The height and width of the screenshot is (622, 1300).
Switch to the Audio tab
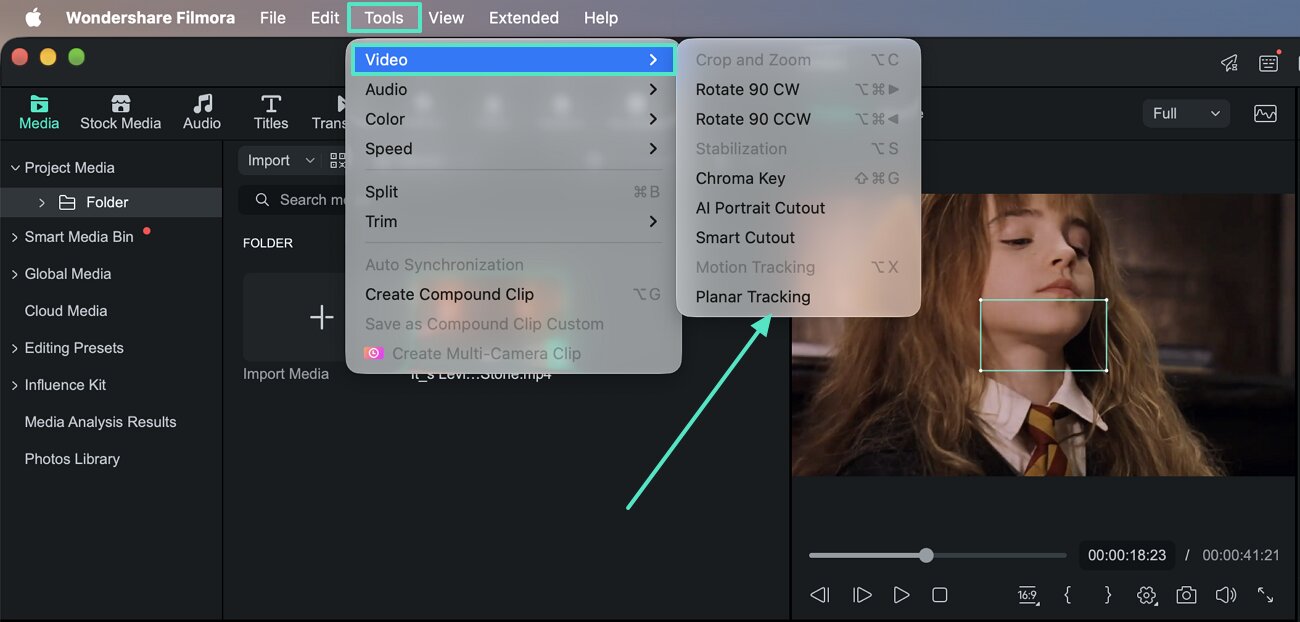click(202, 112)
